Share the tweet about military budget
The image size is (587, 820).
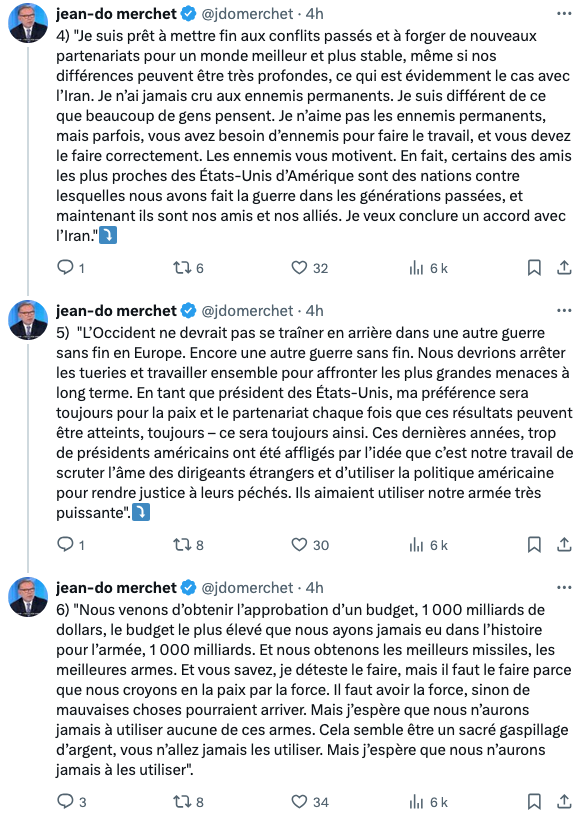[564, 801]
